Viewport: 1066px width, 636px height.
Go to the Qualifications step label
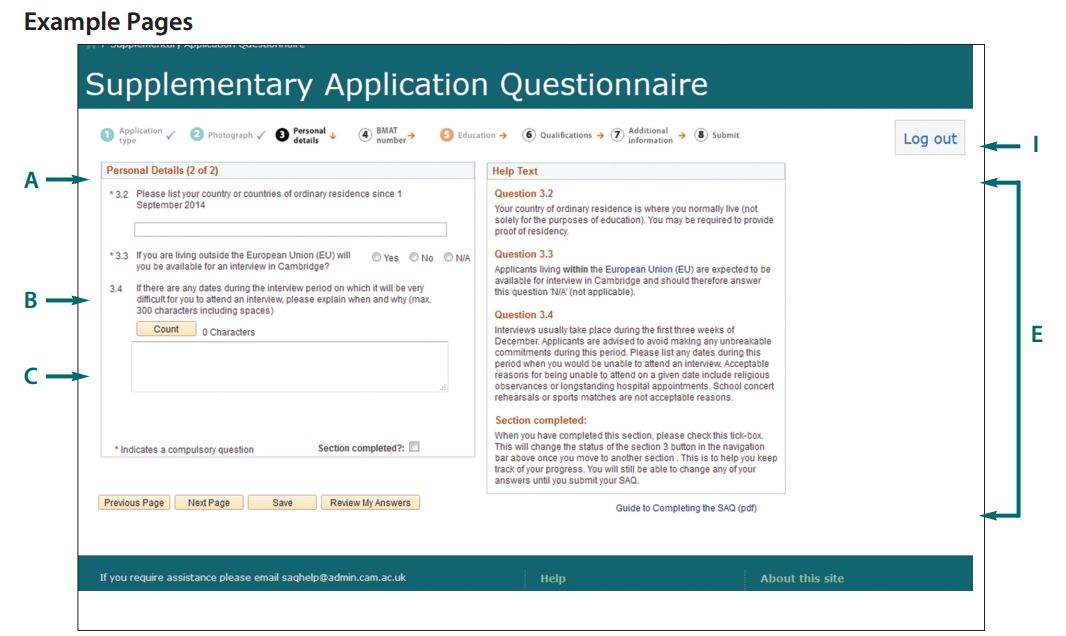click(x=566, y=135)
